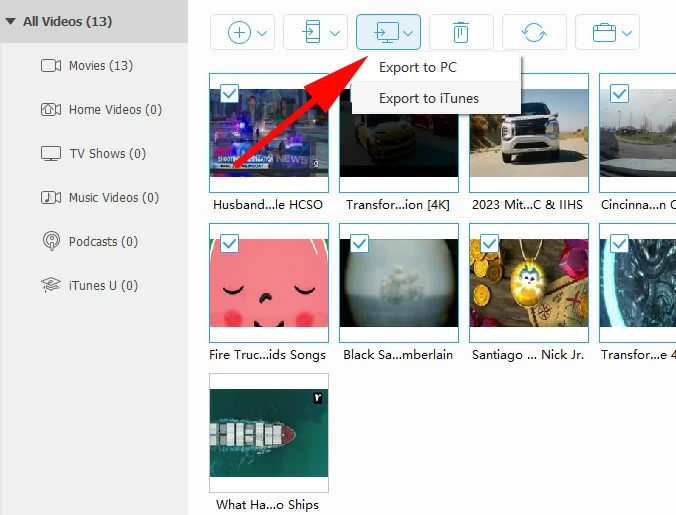Select iTunes U in sidebar
This screenshot has width=676, height=515.
(102, 286)
